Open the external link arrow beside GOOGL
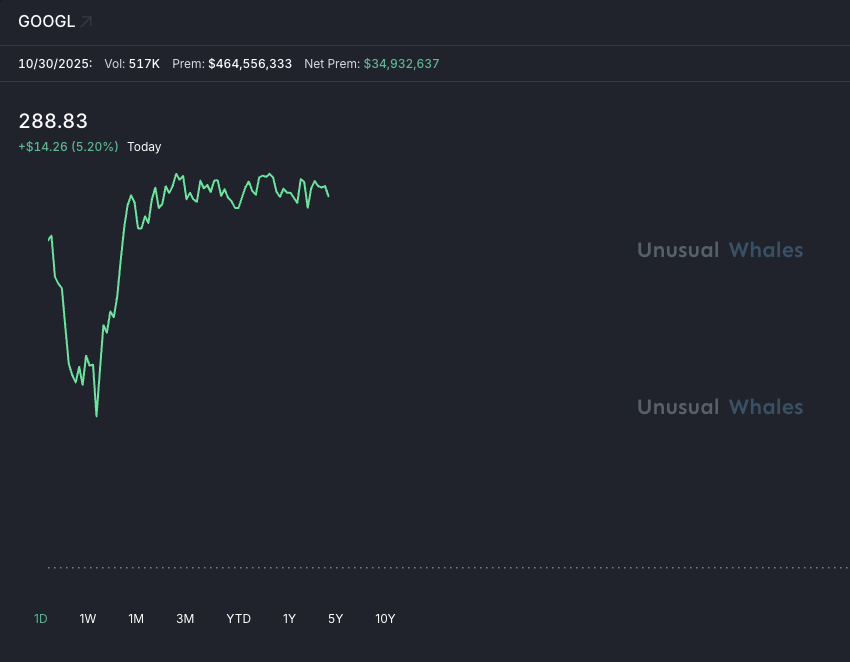850x662 pixels. tap(87, 21)
